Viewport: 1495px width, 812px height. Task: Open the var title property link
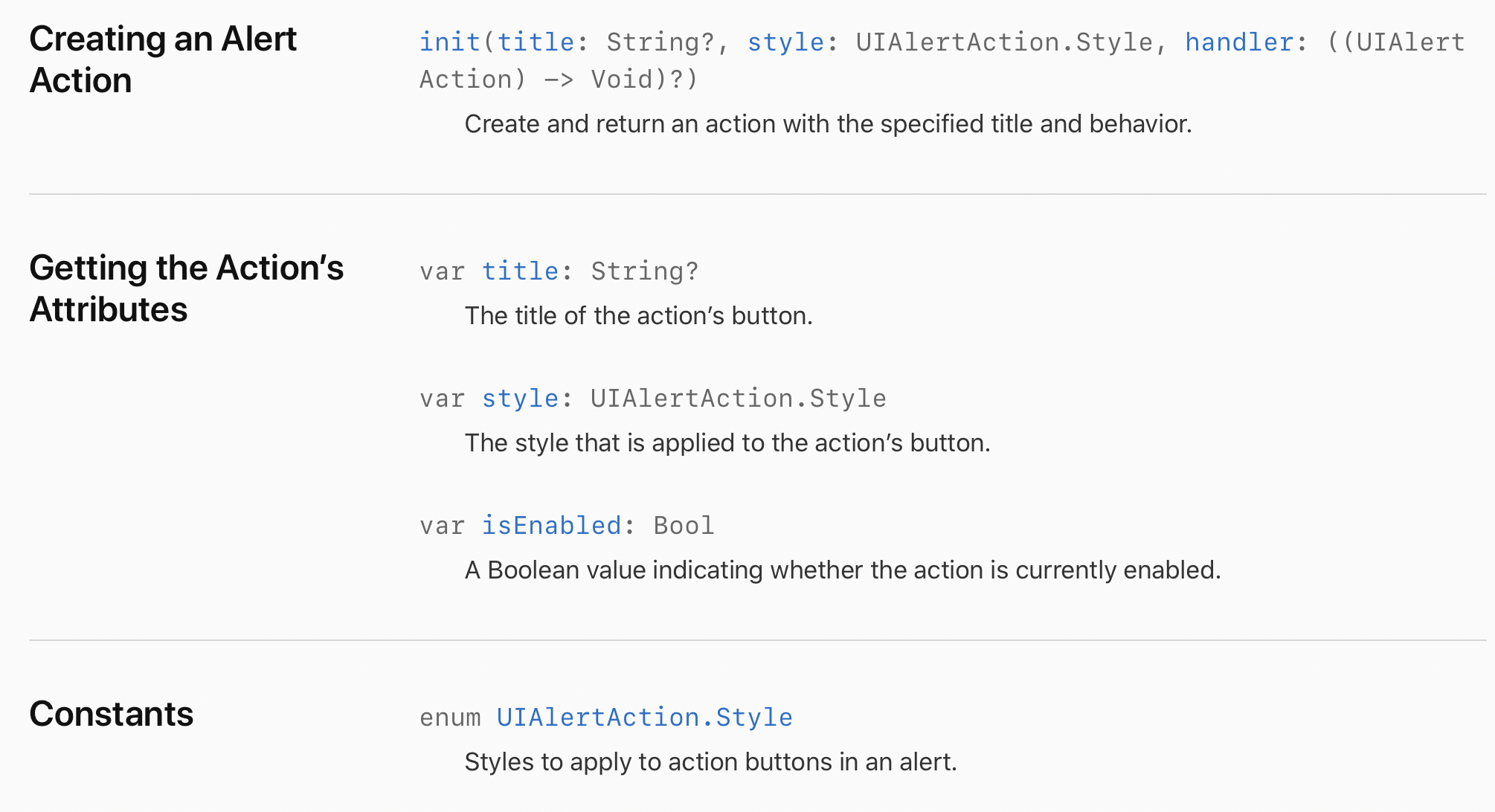click(x=520, y=271)
